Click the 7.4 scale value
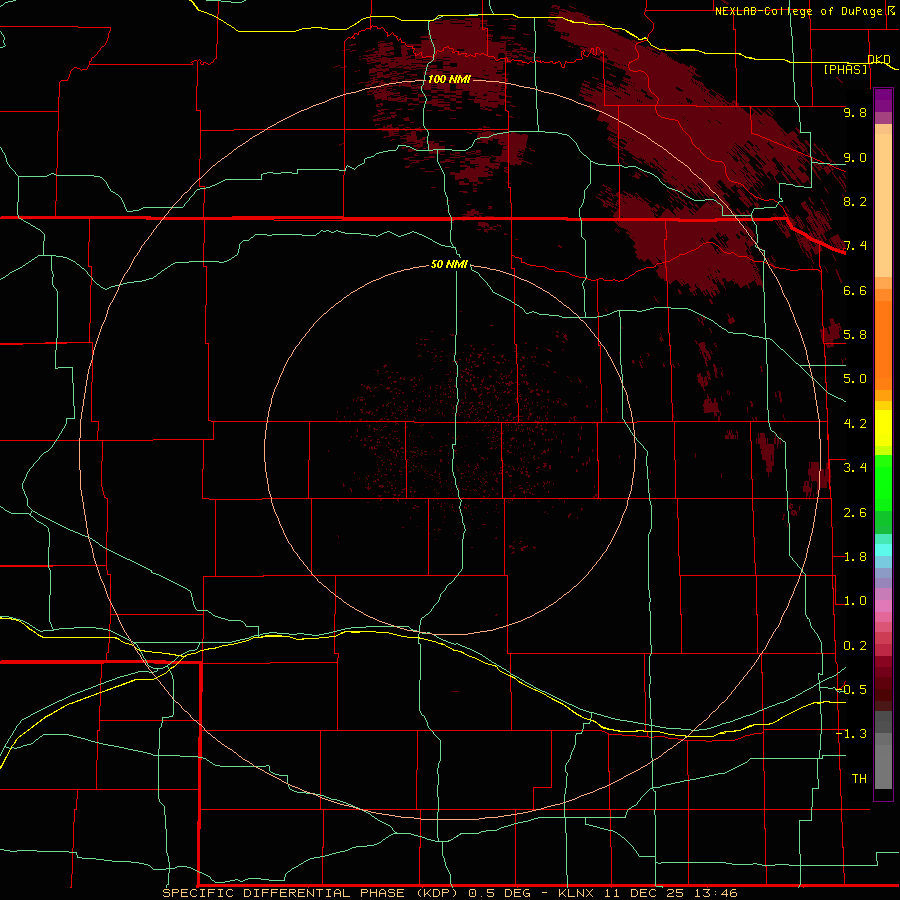Viewport: 900px width, 900px height. pos(855,246)
